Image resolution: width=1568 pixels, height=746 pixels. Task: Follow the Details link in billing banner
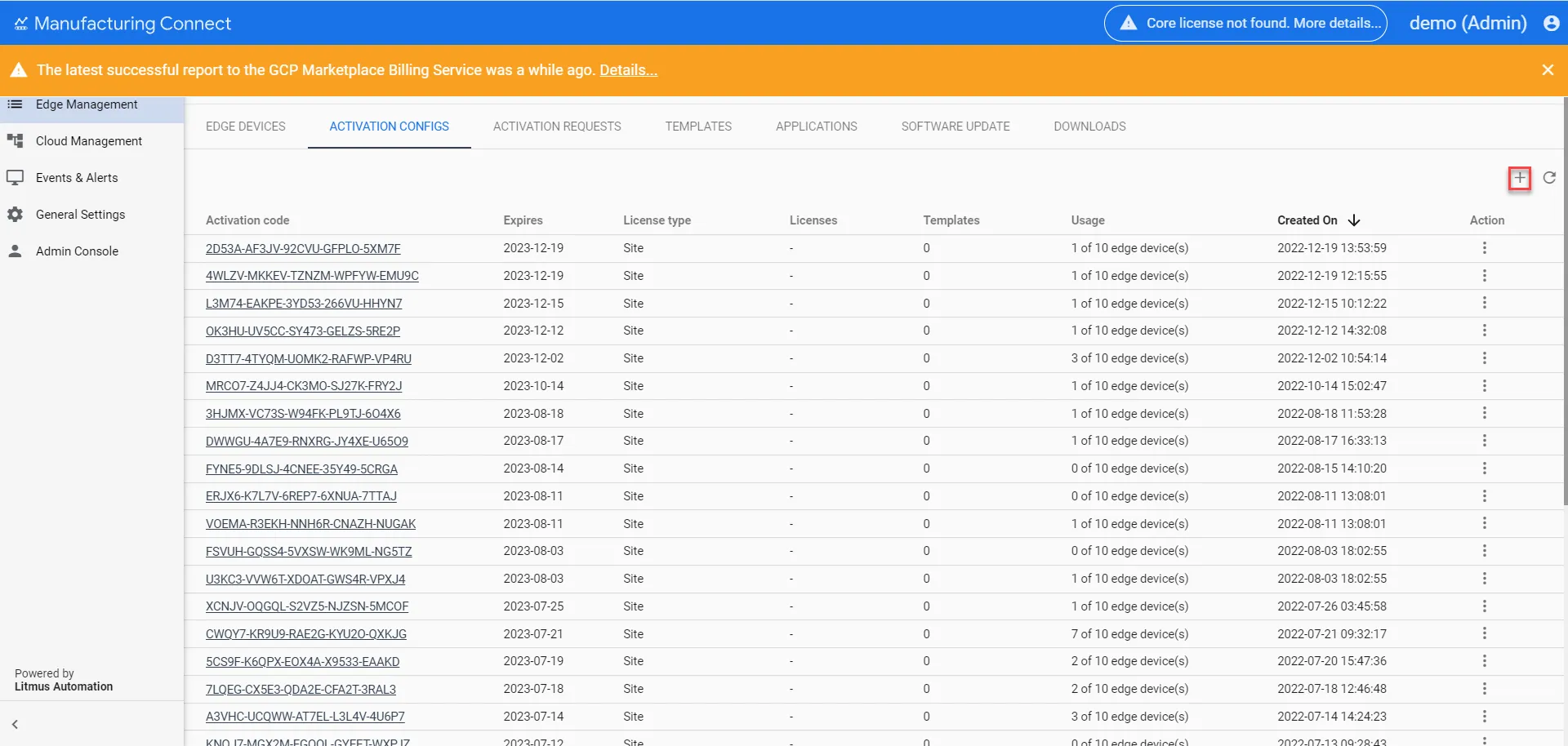coord(628,70)
